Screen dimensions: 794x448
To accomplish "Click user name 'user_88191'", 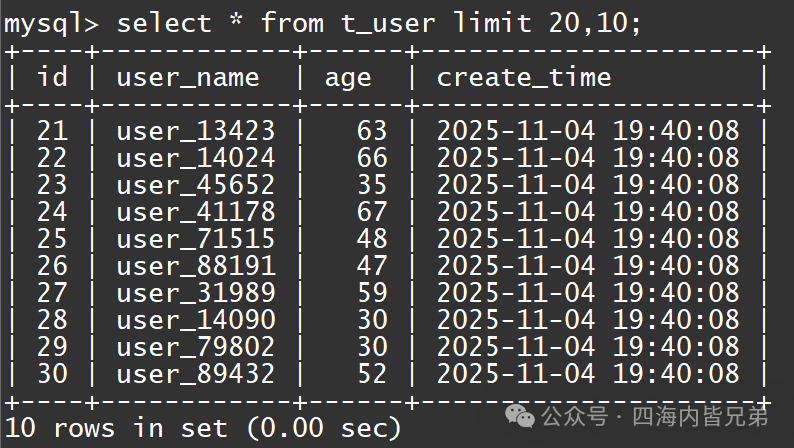I will [x=196, y=266].
